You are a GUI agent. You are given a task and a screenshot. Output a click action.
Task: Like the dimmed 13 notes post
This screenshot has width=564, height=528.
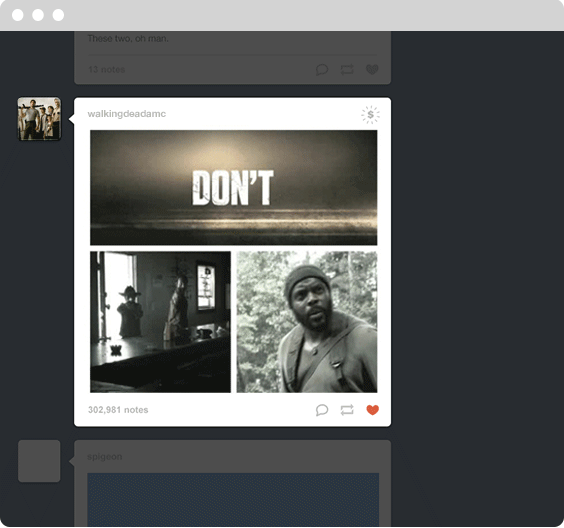372,69
